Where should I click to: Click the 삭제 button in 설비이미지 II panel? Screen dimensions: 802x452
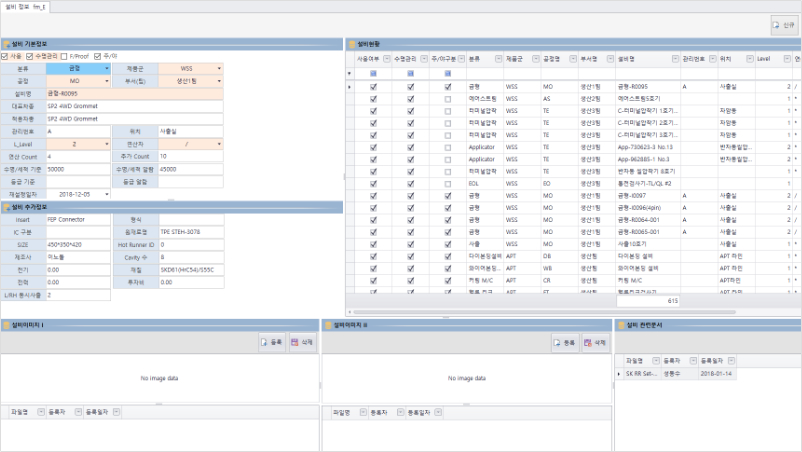click(x=595, y=343)
